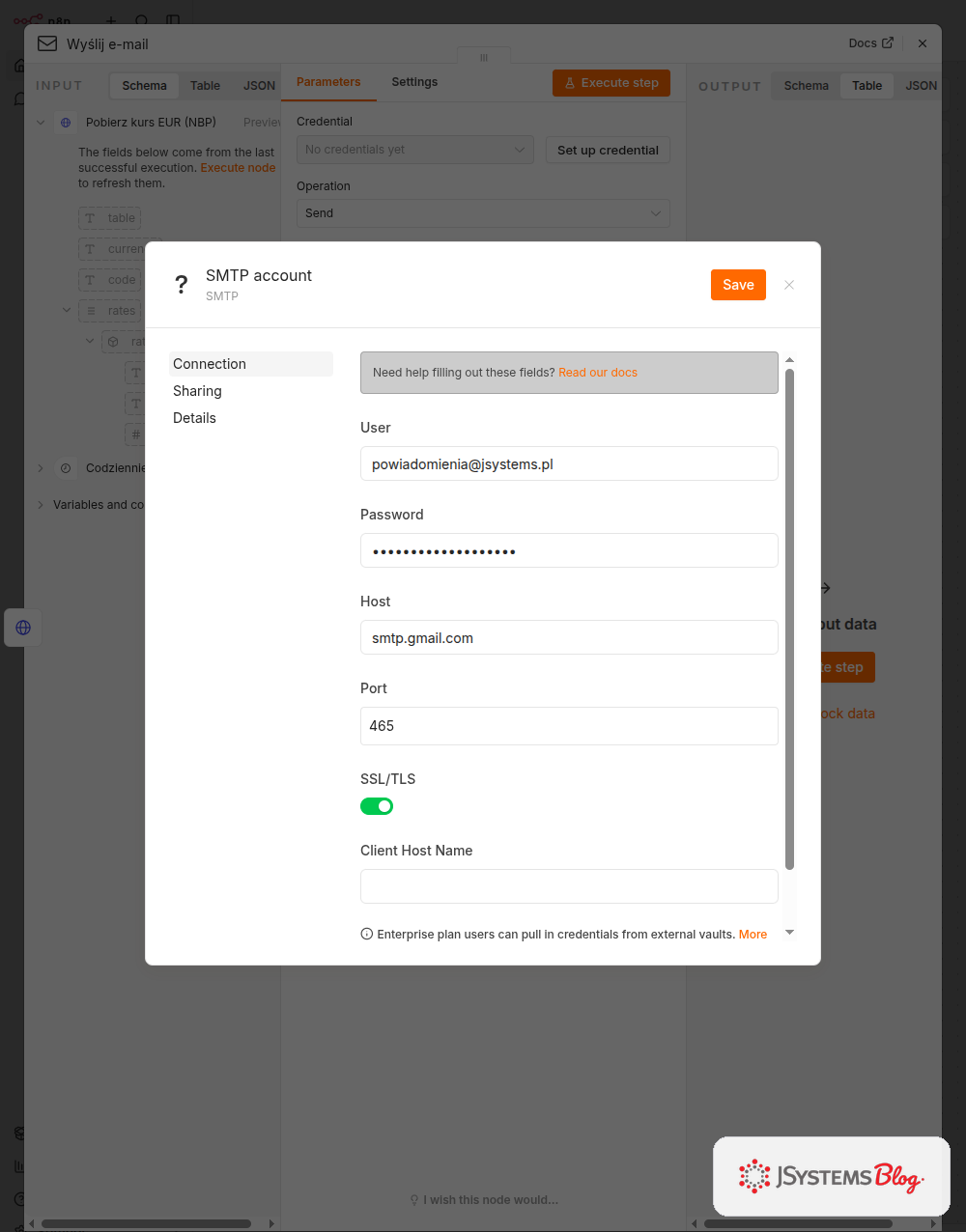966x1232 pixels.
Task: Click the info icon beside the Enterprise plan note
Action: point(367,935)
